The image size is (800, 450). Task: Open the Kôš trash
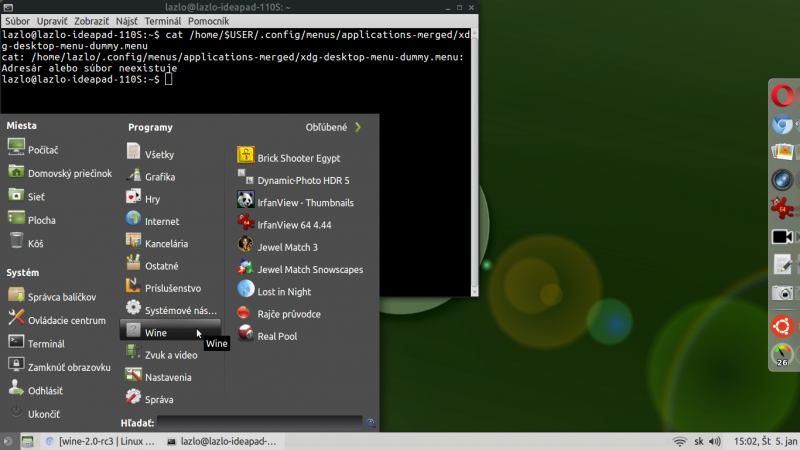26,243
